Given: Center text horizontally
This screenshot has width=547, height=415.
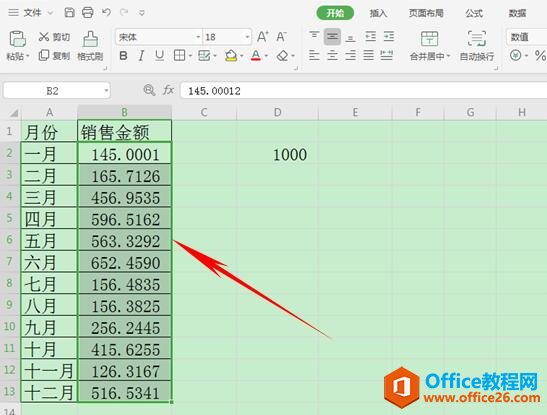Looking at the screenshot, I should coord(332,55).
